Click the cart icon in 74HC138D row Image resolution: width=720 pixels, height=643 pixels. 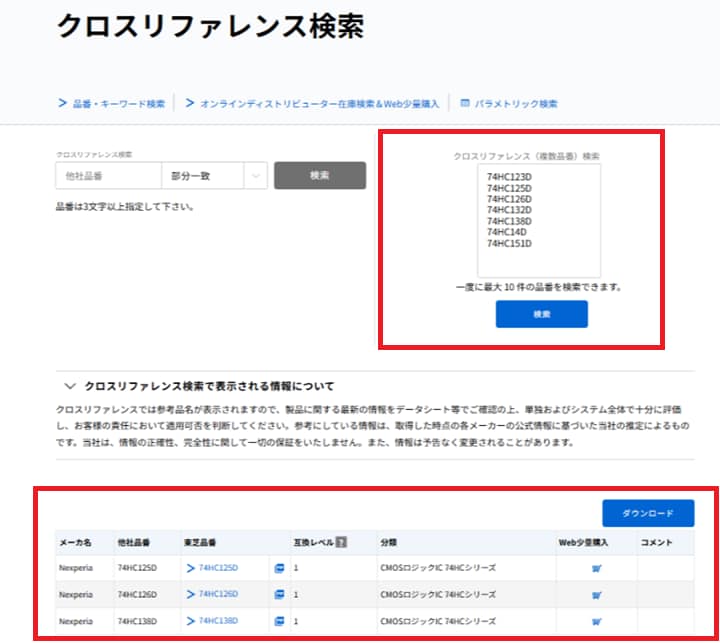(x=596, y=622)
